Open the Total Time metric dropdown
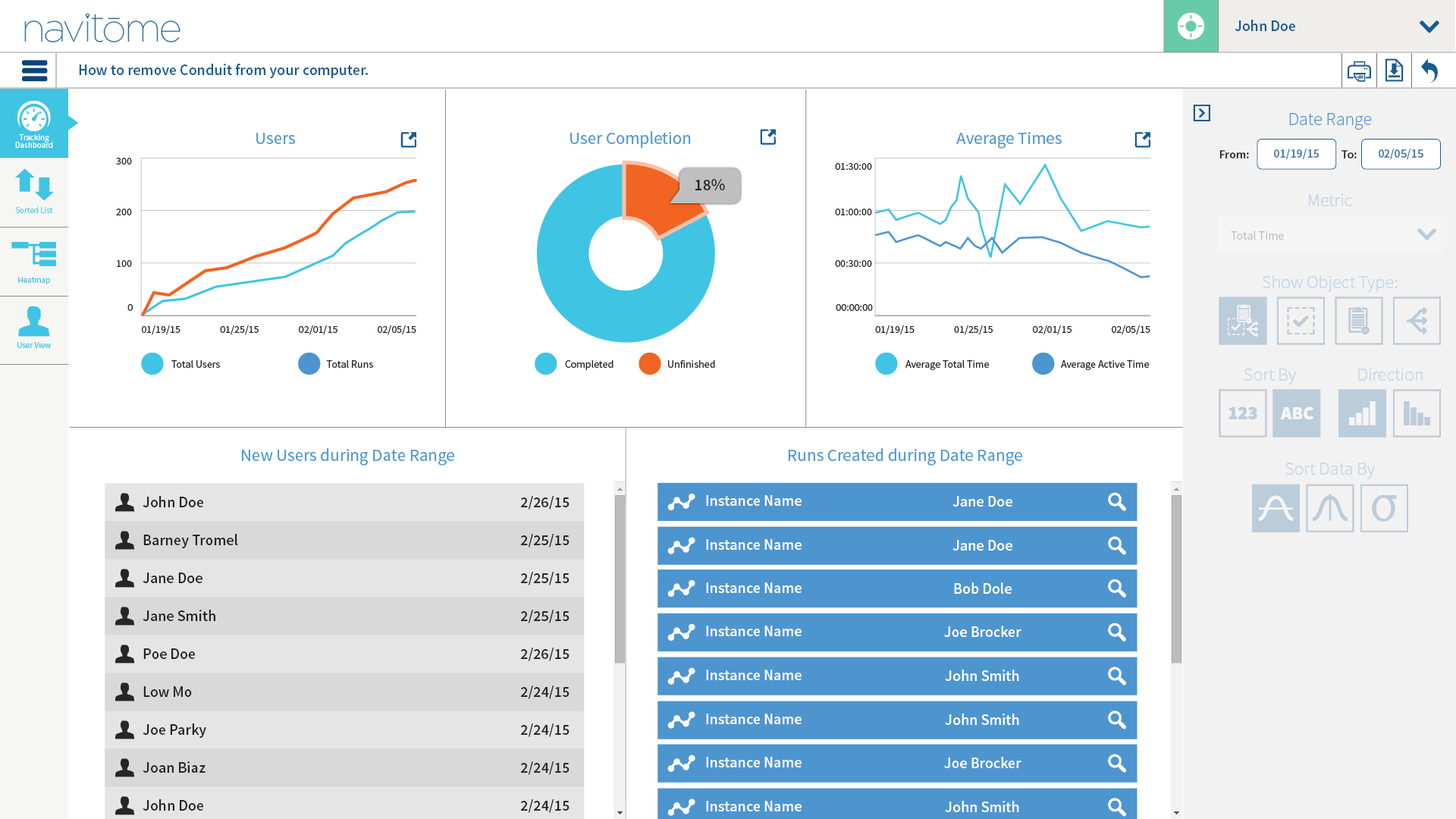Image resolution: width=1456 pixels, height=819 pixels. pos(1330,235)
